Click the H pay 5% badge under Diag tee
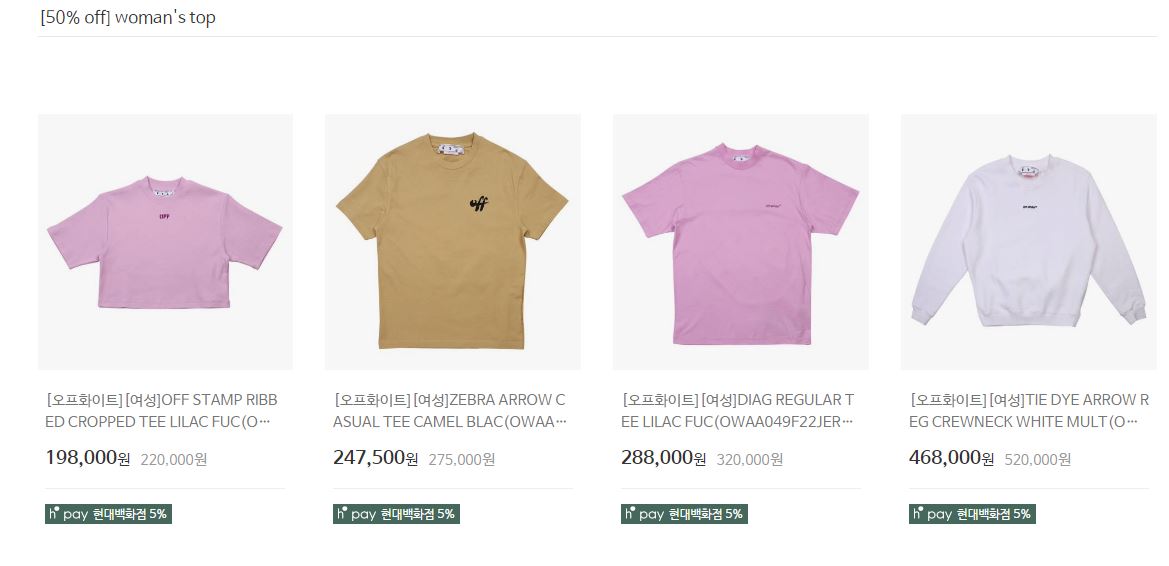 [684, 514]
